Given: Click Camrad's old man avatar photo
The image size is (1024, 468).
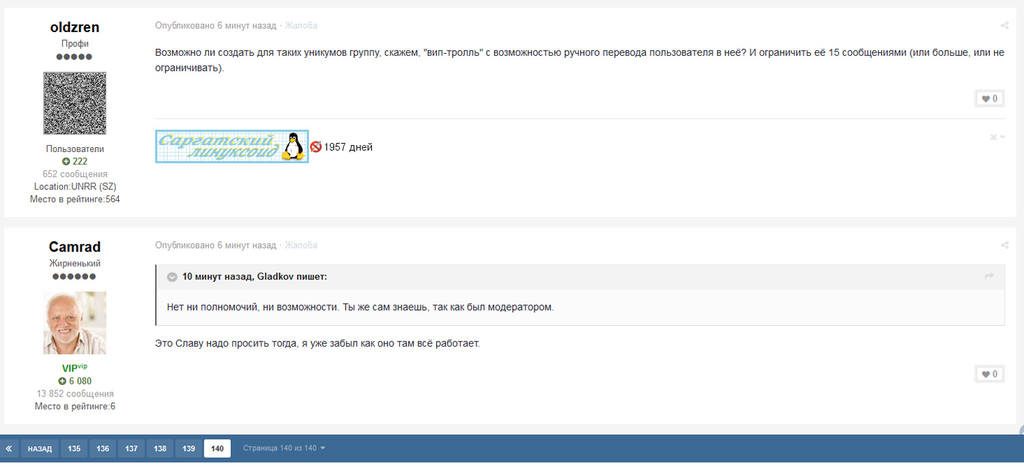Looking at the screenshot, I should click(74, 322).
